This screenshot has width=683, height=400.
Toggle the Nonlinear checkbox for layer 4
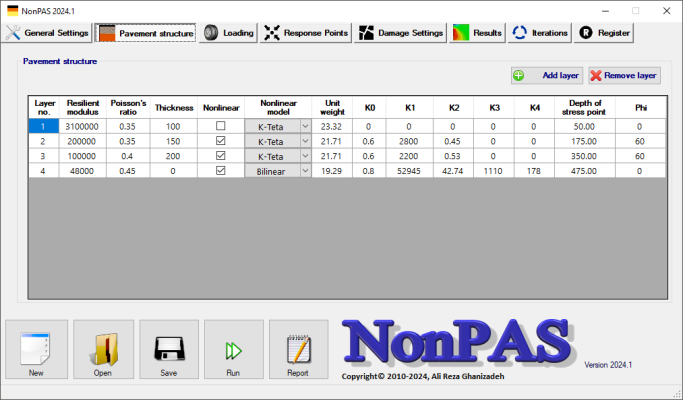tap(221, 171)
